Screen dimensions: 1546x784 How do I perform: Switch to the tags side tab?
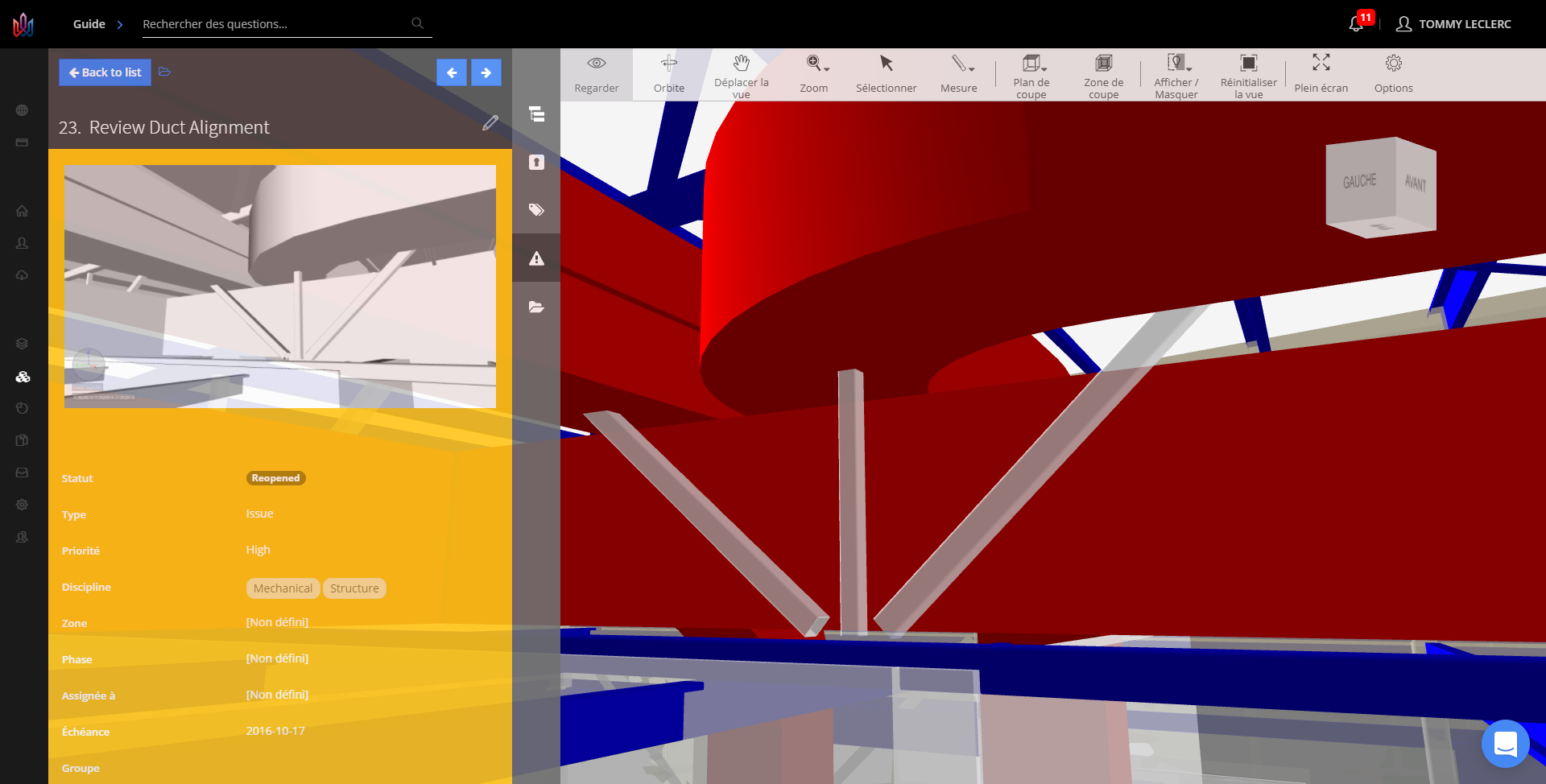click(x=536, y=210)
